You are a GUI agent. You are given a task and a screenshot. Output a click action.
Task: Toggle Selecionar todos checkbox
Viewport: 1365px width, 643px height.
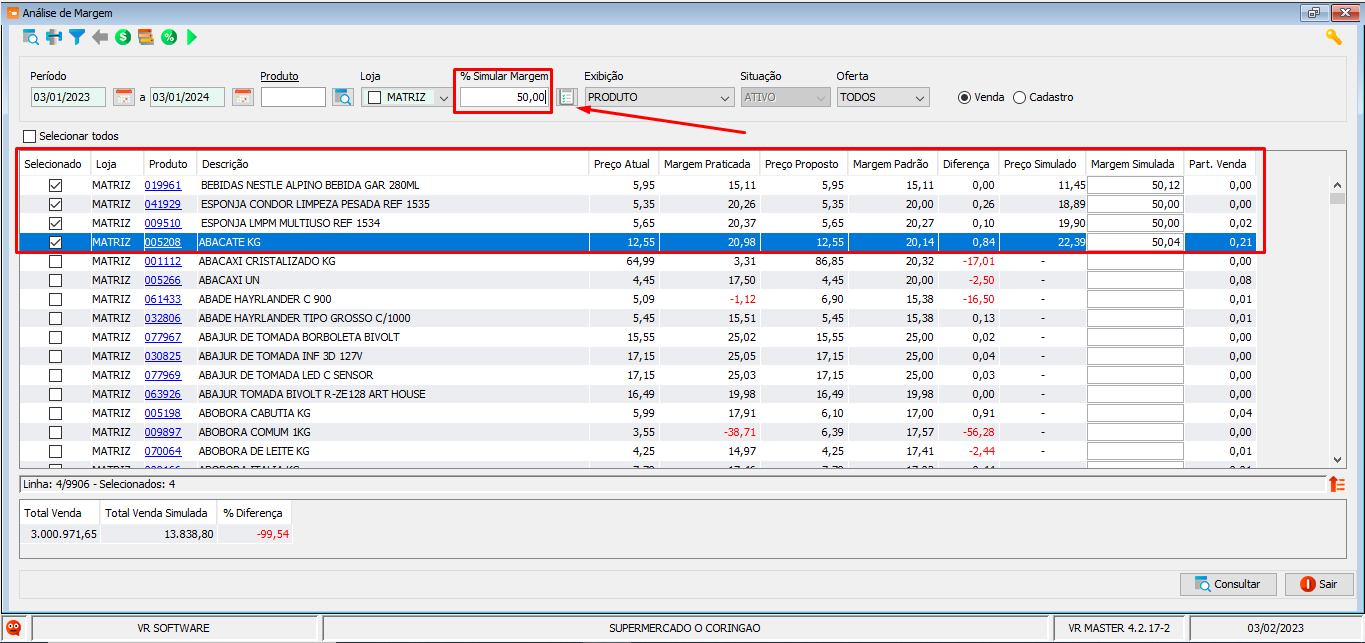coord(29,136)
